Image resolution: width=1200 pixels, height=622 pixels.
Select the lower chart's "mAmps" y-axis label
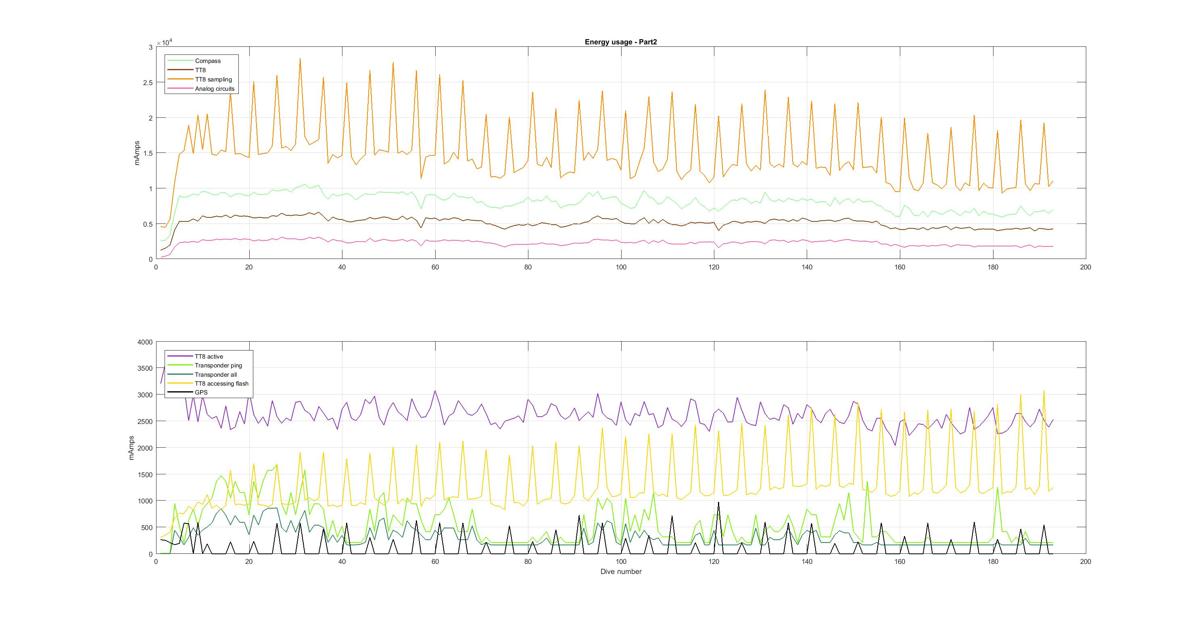(x=132, y=448)
